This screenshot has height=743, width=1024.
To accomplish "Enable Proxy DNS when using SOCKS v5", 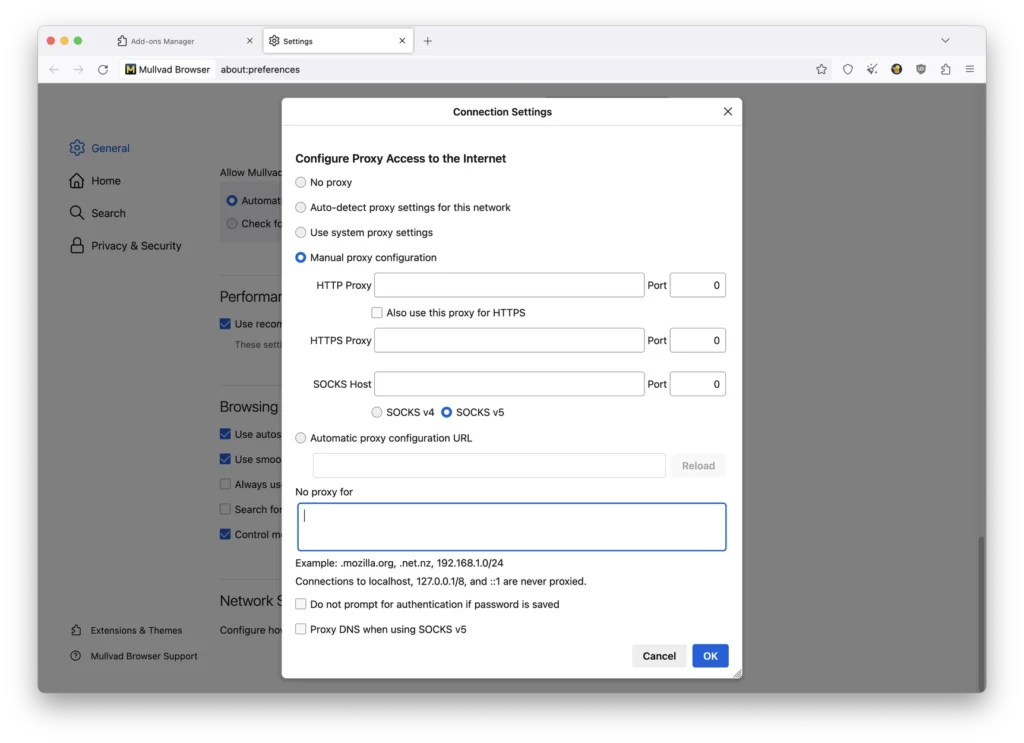I will pos(300,629).
